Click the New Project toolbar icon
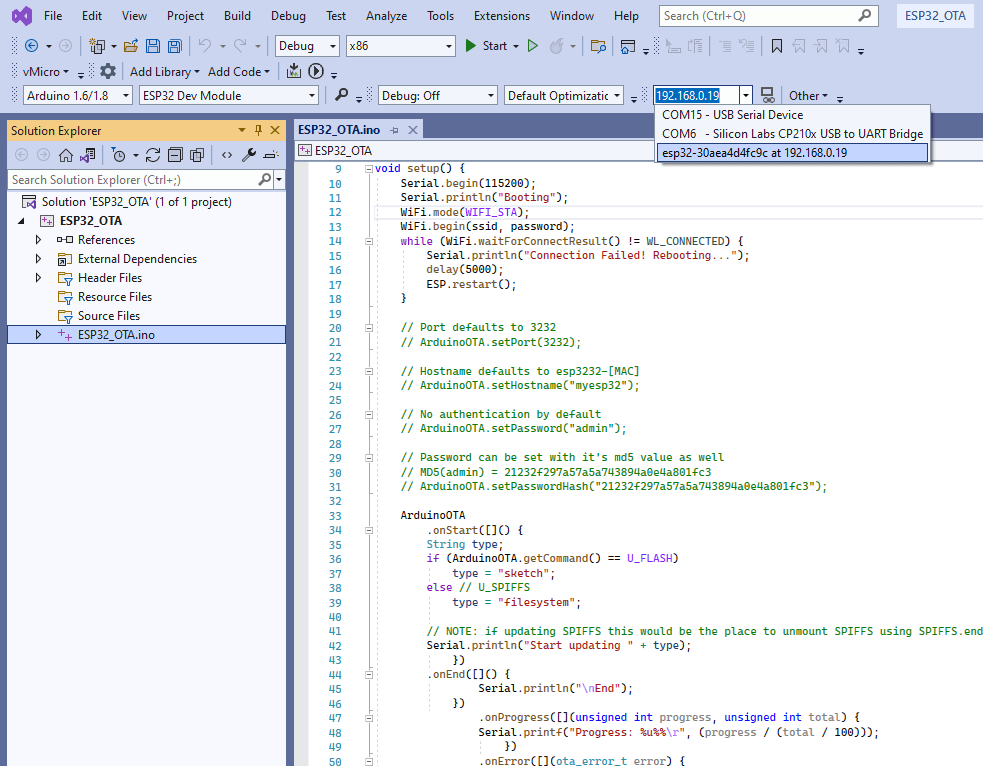This screenshot has height=766, width=983. [x=97, y=46]
